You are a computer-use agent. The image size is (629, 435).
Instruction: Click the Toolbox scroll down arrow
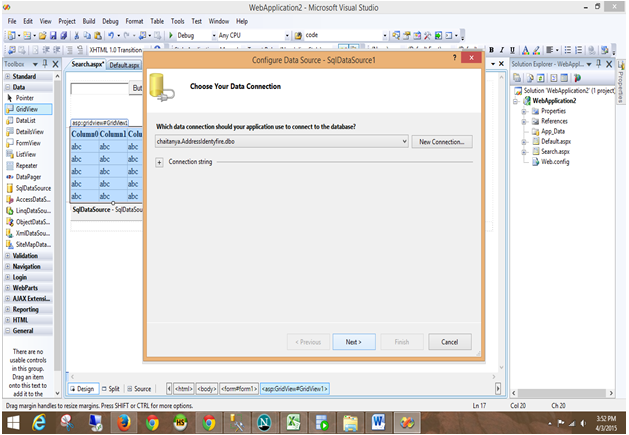click(x=57, y=394)
